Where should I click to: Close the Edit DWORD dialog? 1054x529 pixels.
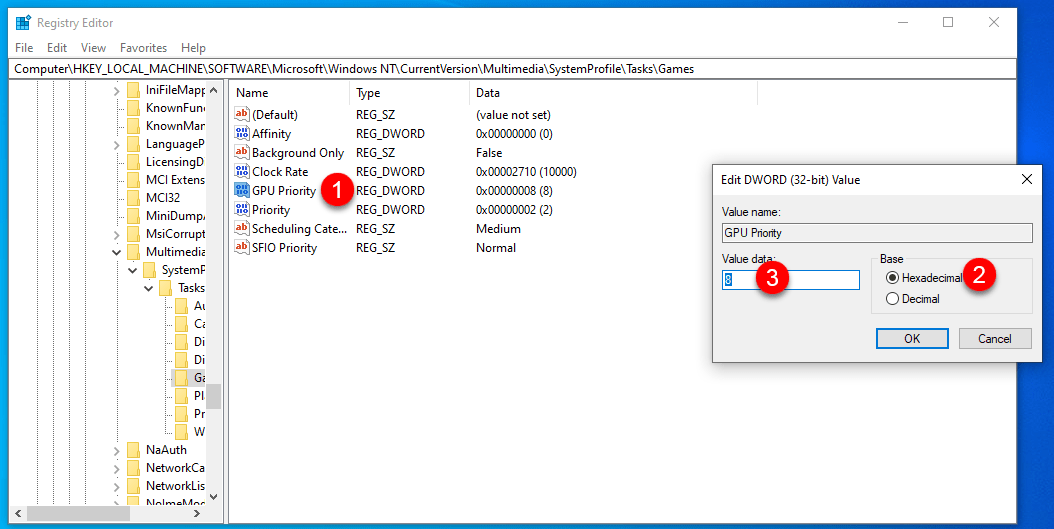pyautogui.click(x=1026, y=179)
